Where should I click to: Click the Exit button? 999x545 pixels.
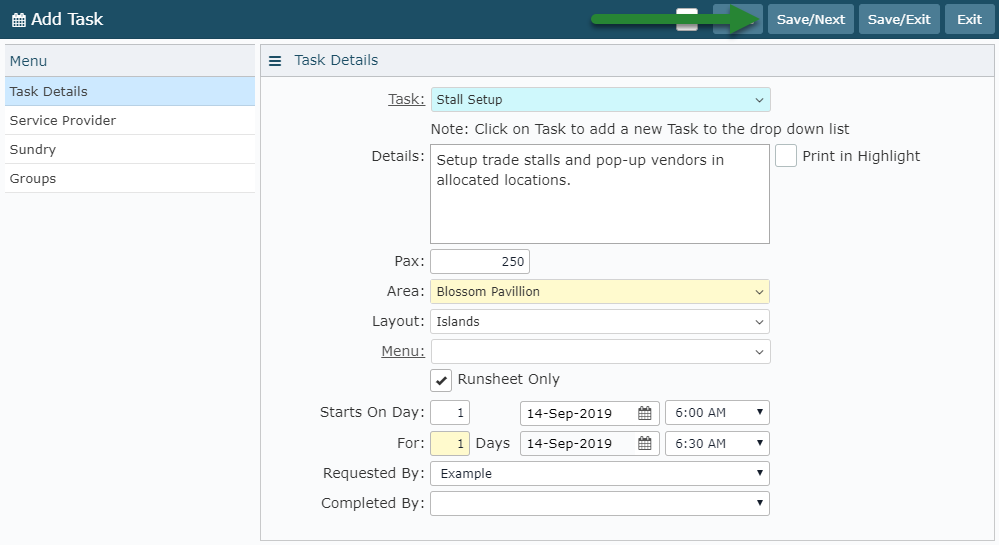969,19
